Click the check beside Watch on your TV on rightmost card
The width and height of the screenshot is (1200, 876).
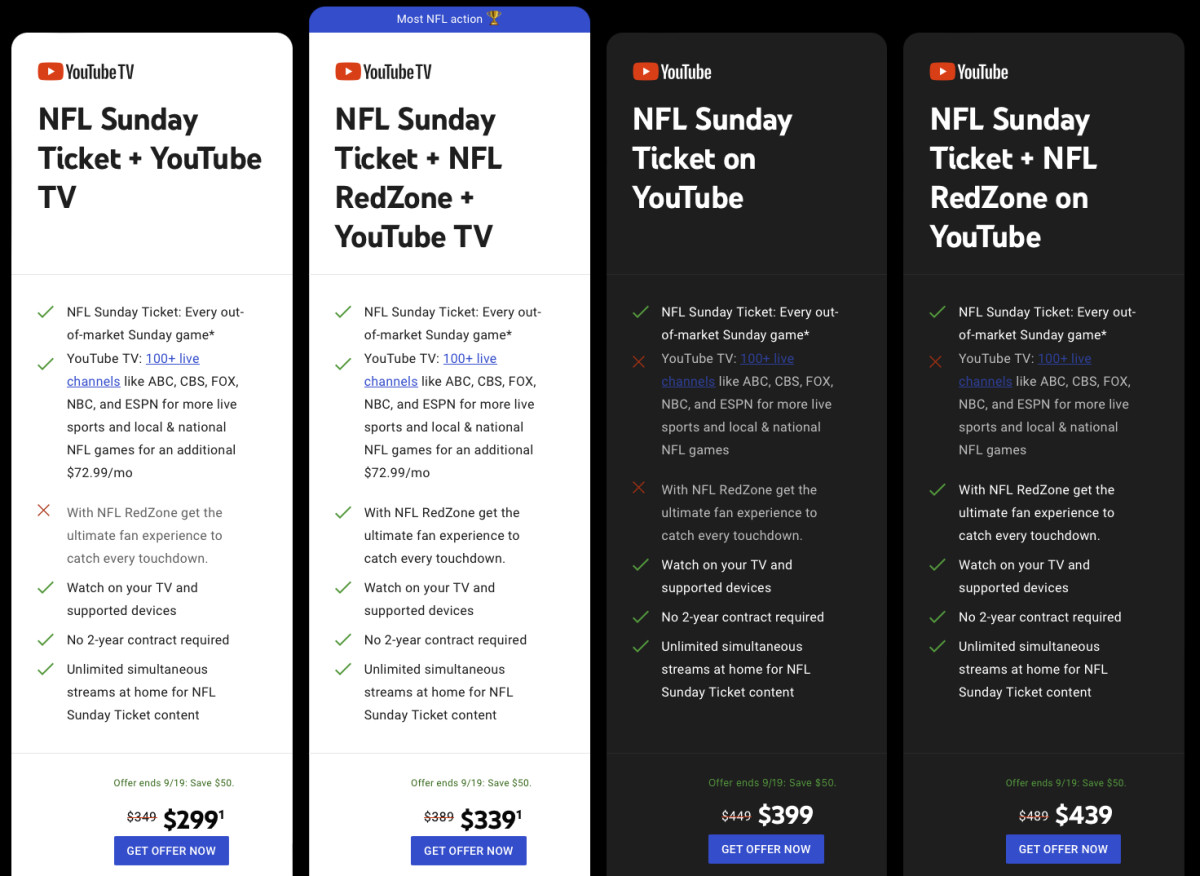coord(936,564)
